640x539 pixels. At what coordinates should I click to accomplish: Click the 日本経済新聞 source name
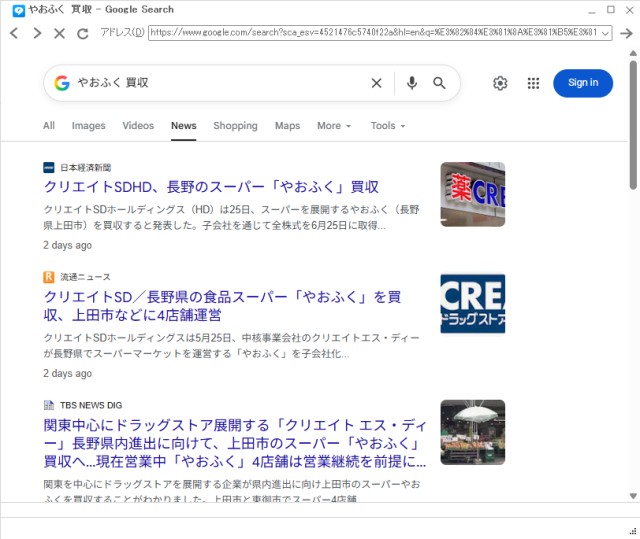(x=86, y=168)
